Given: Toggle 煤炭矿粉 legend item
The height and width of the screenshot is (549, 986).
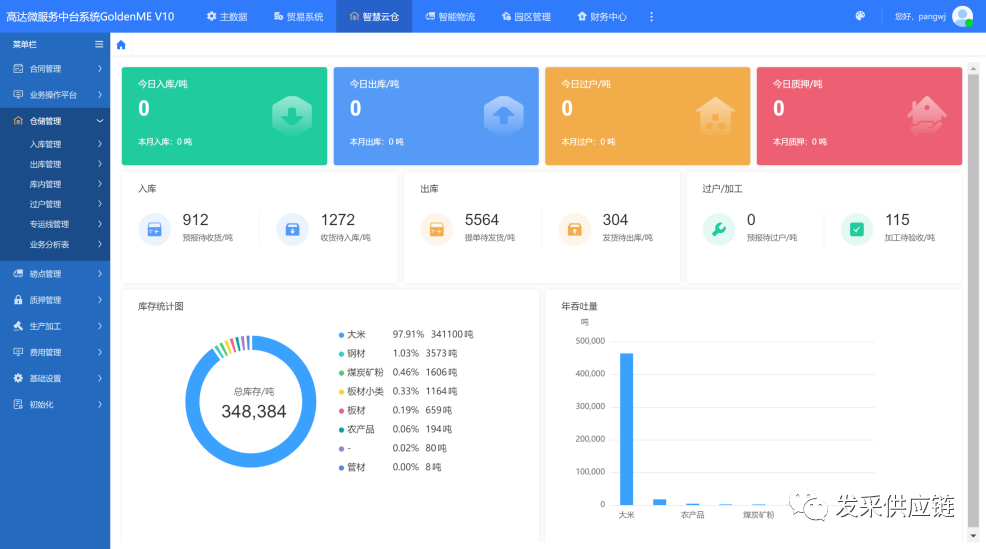Looking at the screenshot, I should (361, 372).
